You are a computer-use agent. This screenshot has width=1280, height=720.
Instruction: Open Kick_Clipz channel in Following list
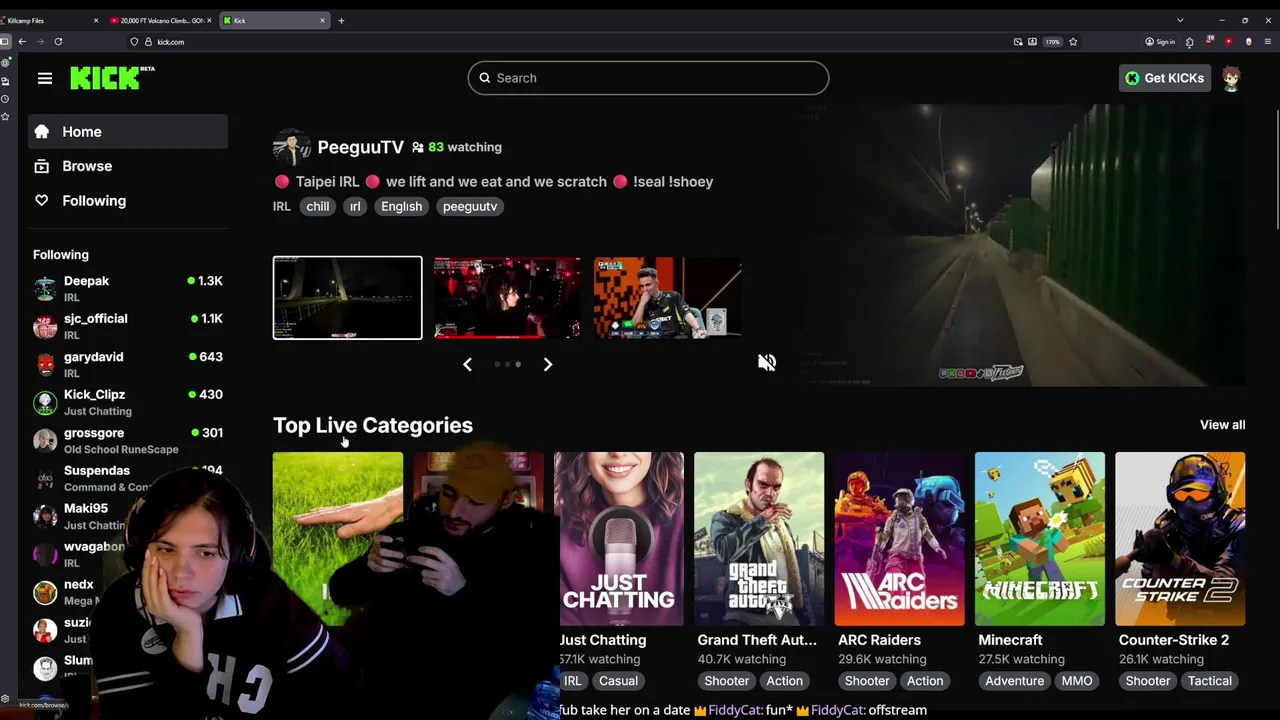coord(128,402)
